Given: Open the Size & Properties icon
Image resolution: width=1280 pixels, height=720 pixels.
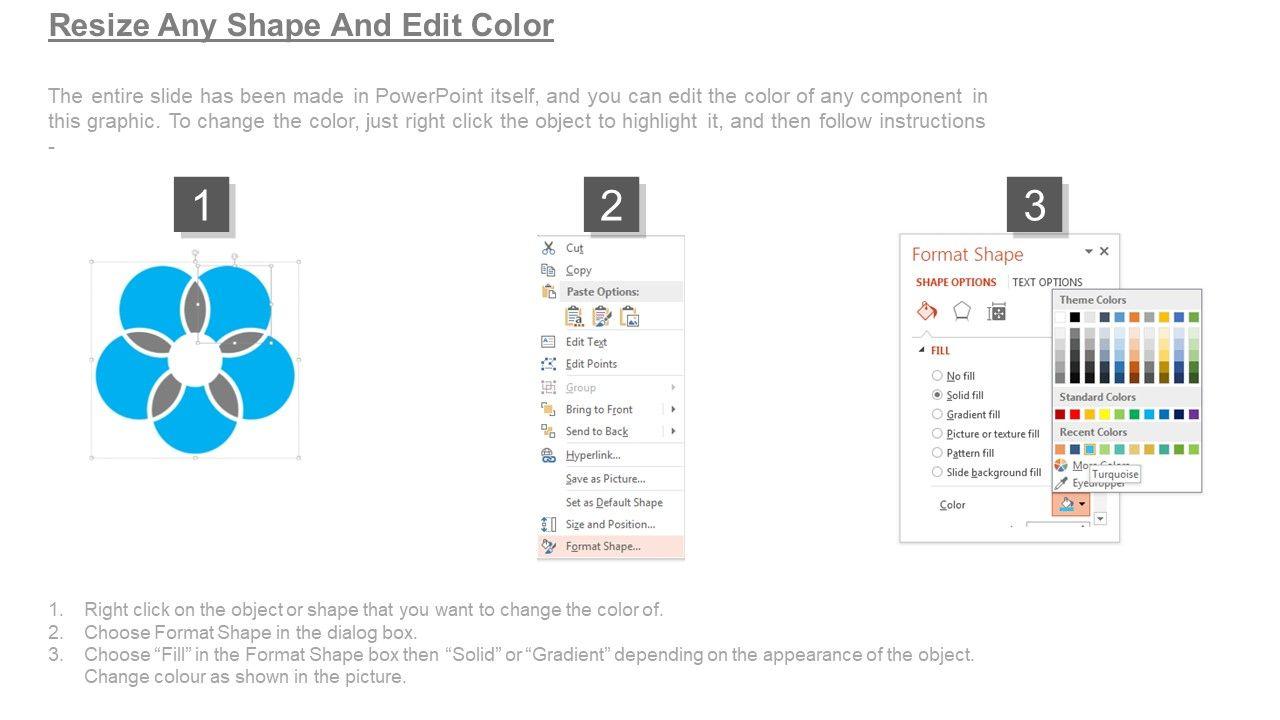Looking at the screenshot, I should point(996,312).
